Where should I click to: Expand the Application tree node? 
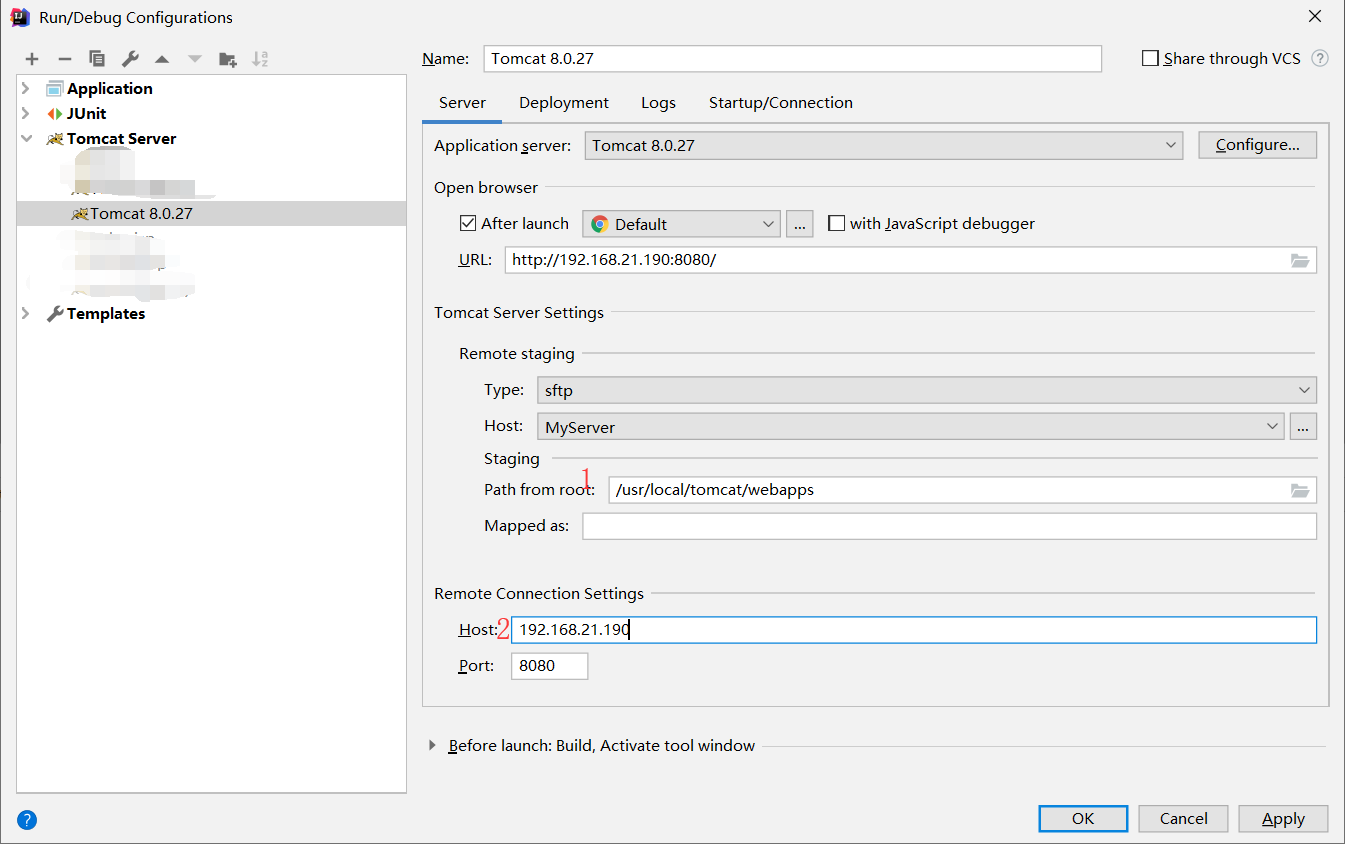click(x=26, y=88)
